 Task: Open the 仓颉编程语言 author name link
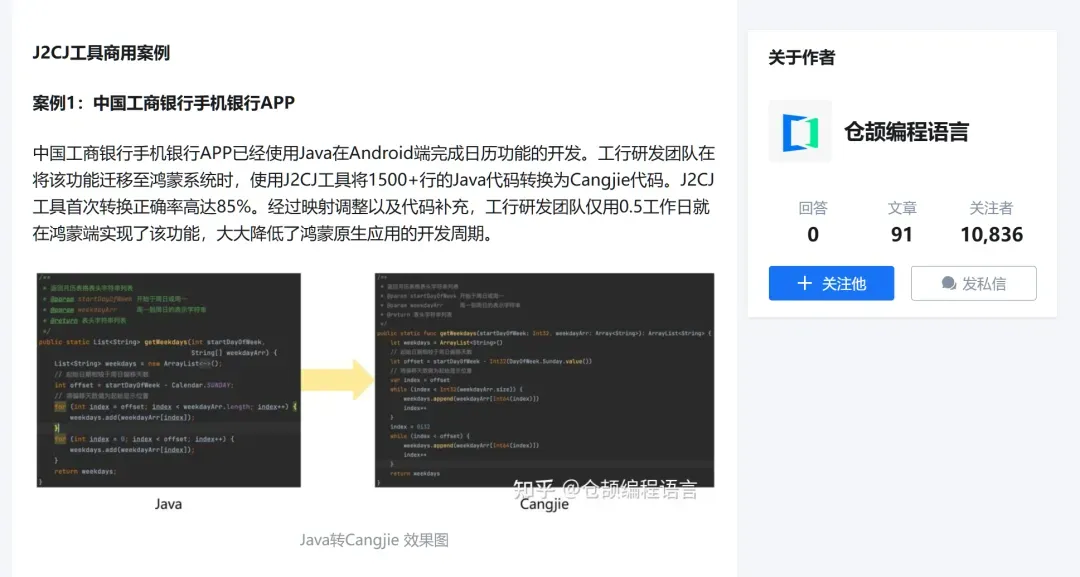(x=906, y=132)
